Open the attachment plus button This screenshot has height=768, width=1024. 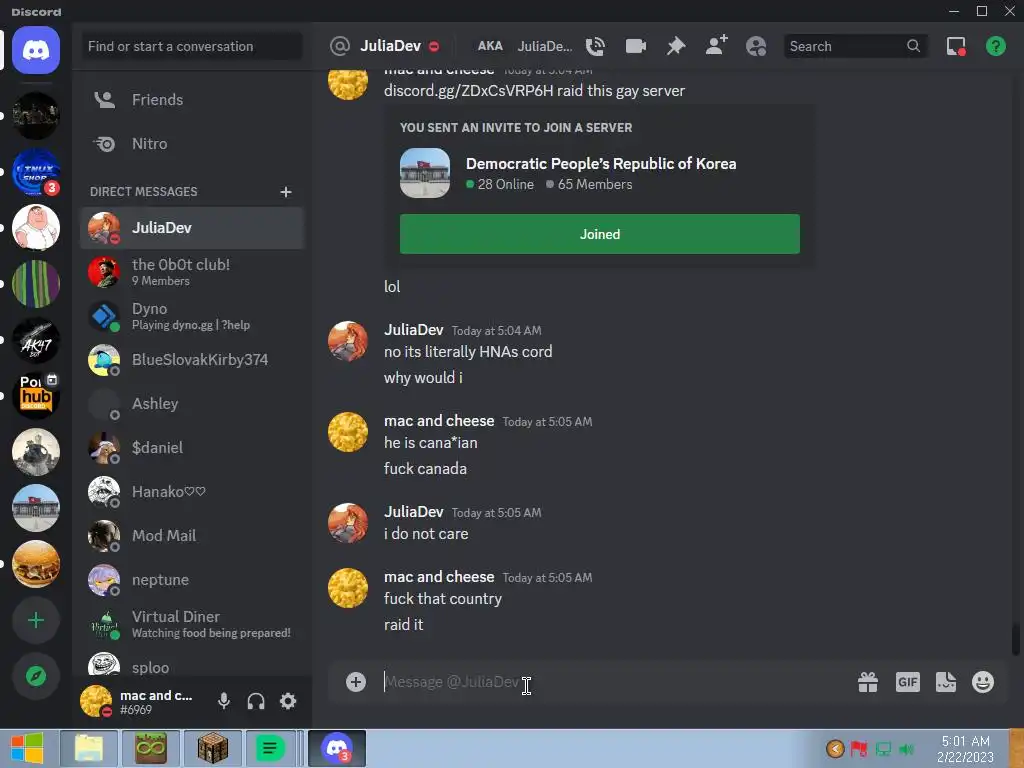pyautogui.click(x=356, y=682)
